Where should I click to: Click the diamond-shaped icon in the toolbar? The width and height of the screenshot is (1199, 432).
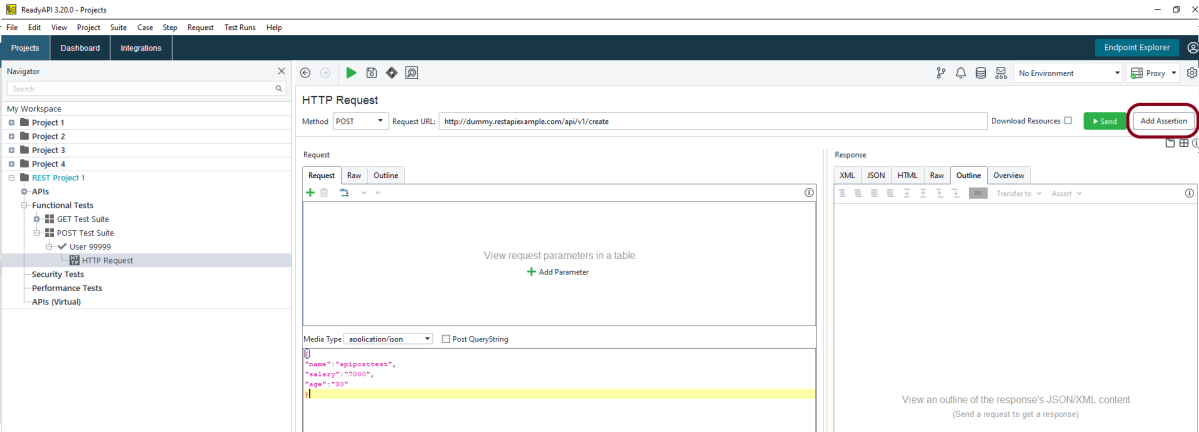point(391,73)
